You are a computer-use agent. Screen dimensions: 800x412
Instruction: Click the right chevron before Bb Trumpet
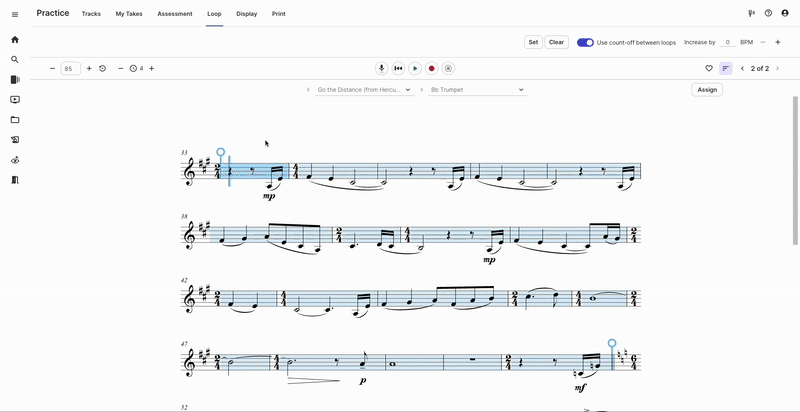421,90
